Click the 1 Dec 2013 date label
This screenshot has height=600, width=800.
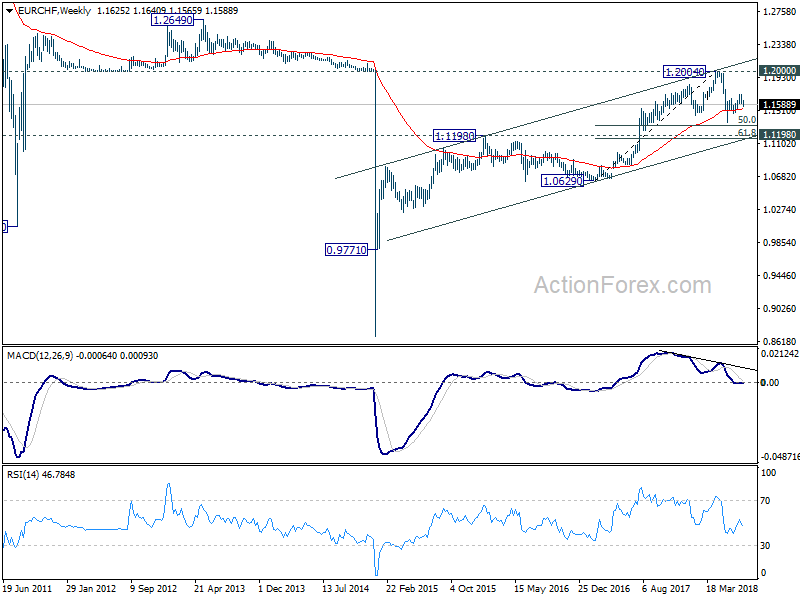point(282,589)
